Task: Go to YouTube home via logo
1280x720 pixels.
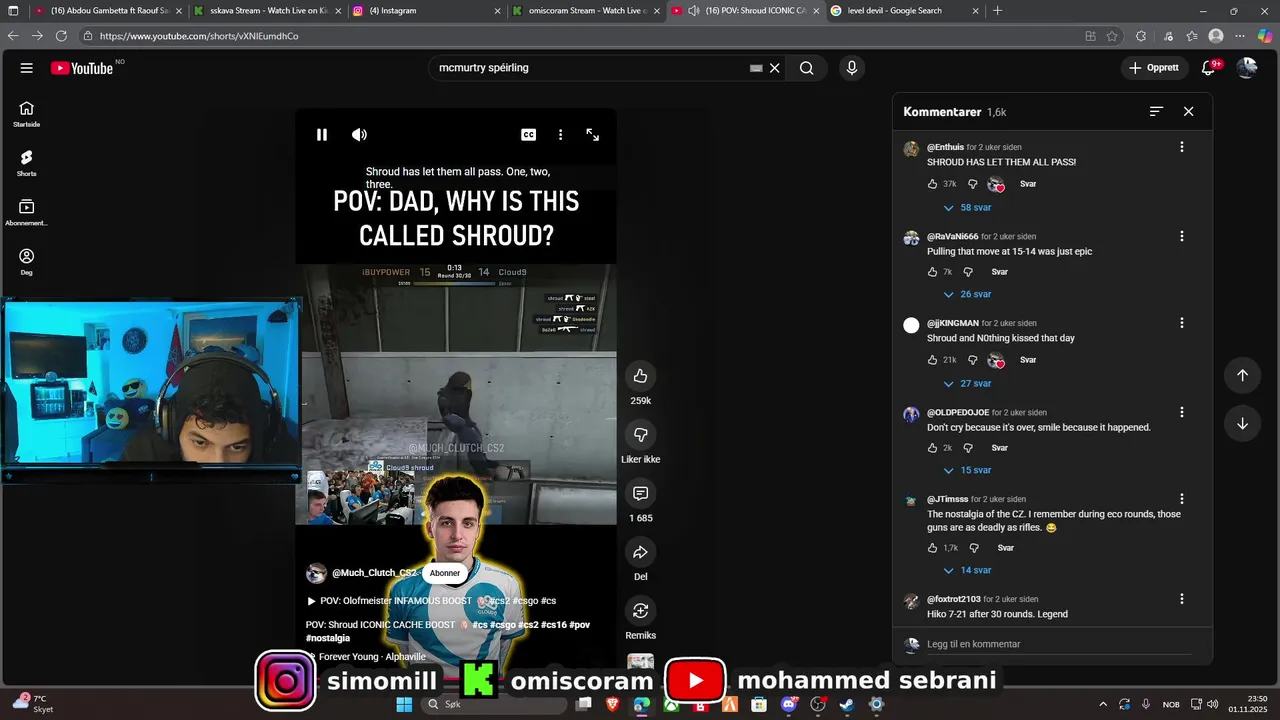Action: click(x=82, y=68)
